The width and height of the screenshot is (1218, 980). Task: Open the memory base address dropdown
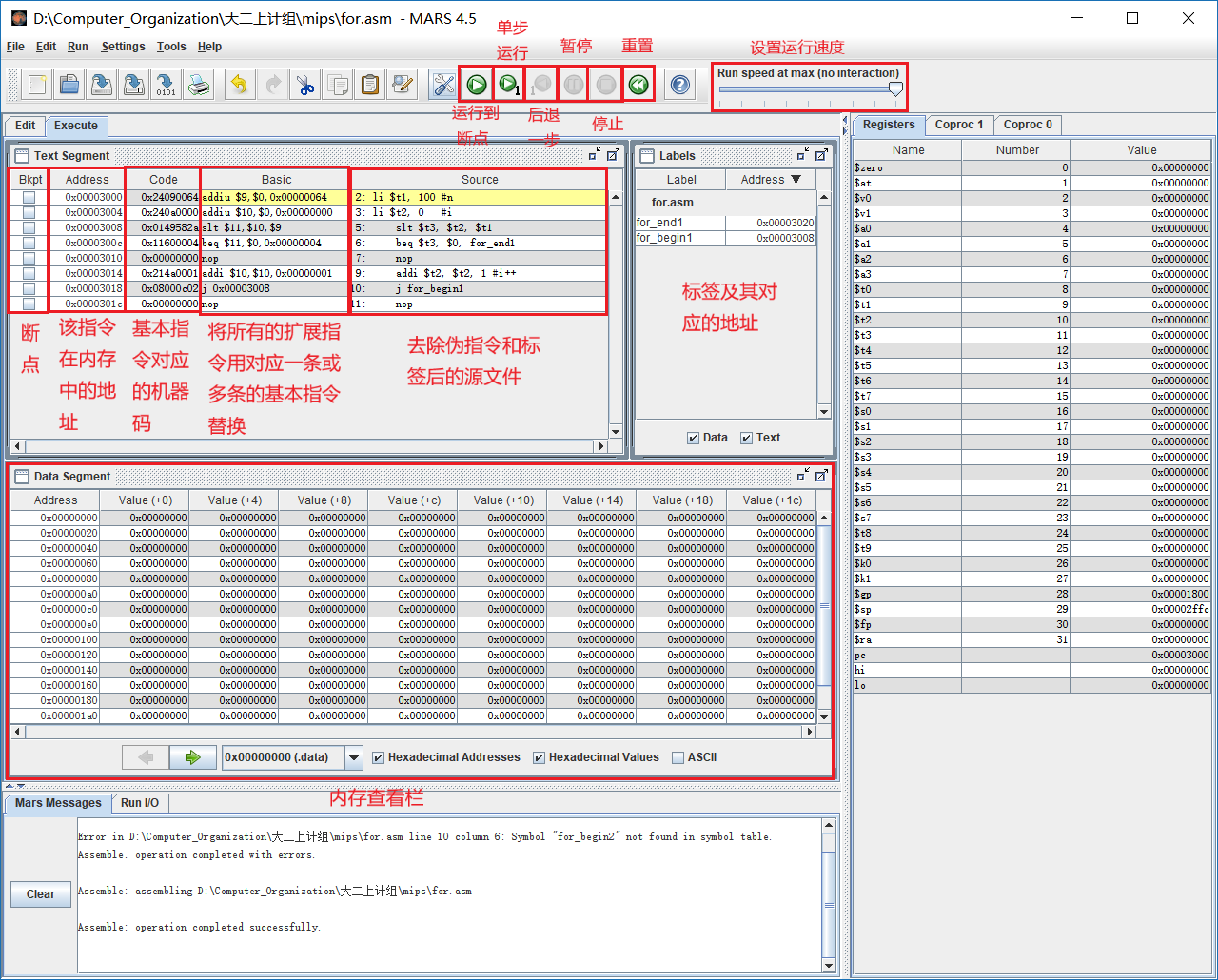tap(354, 757)
